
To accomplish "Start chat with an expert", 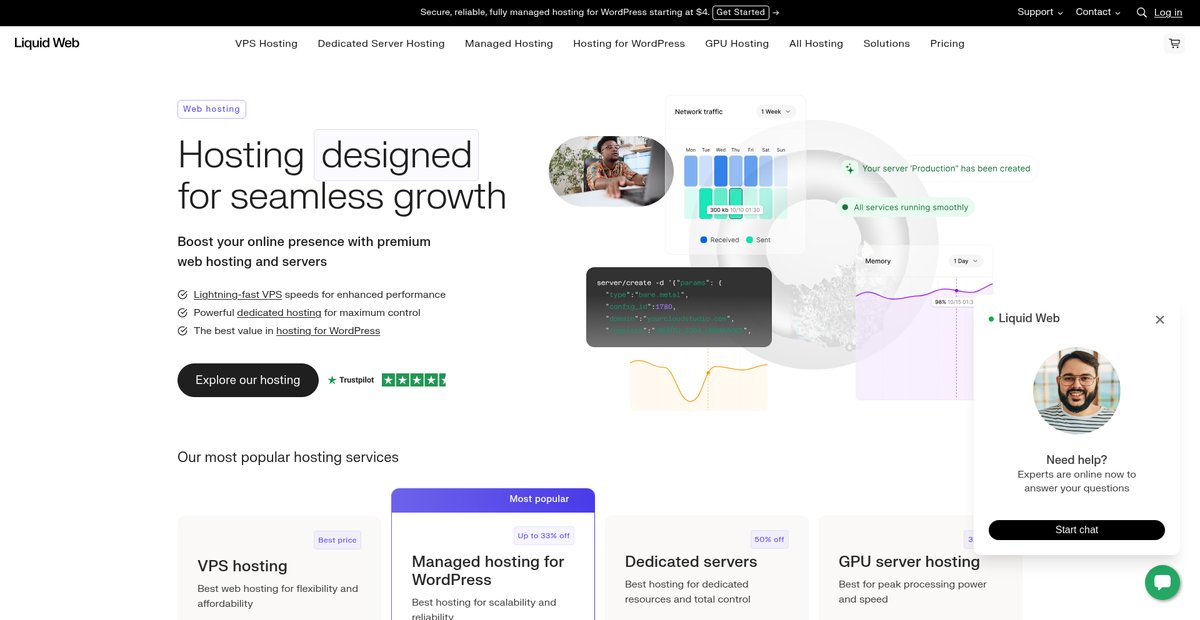I will (1076, 530).
